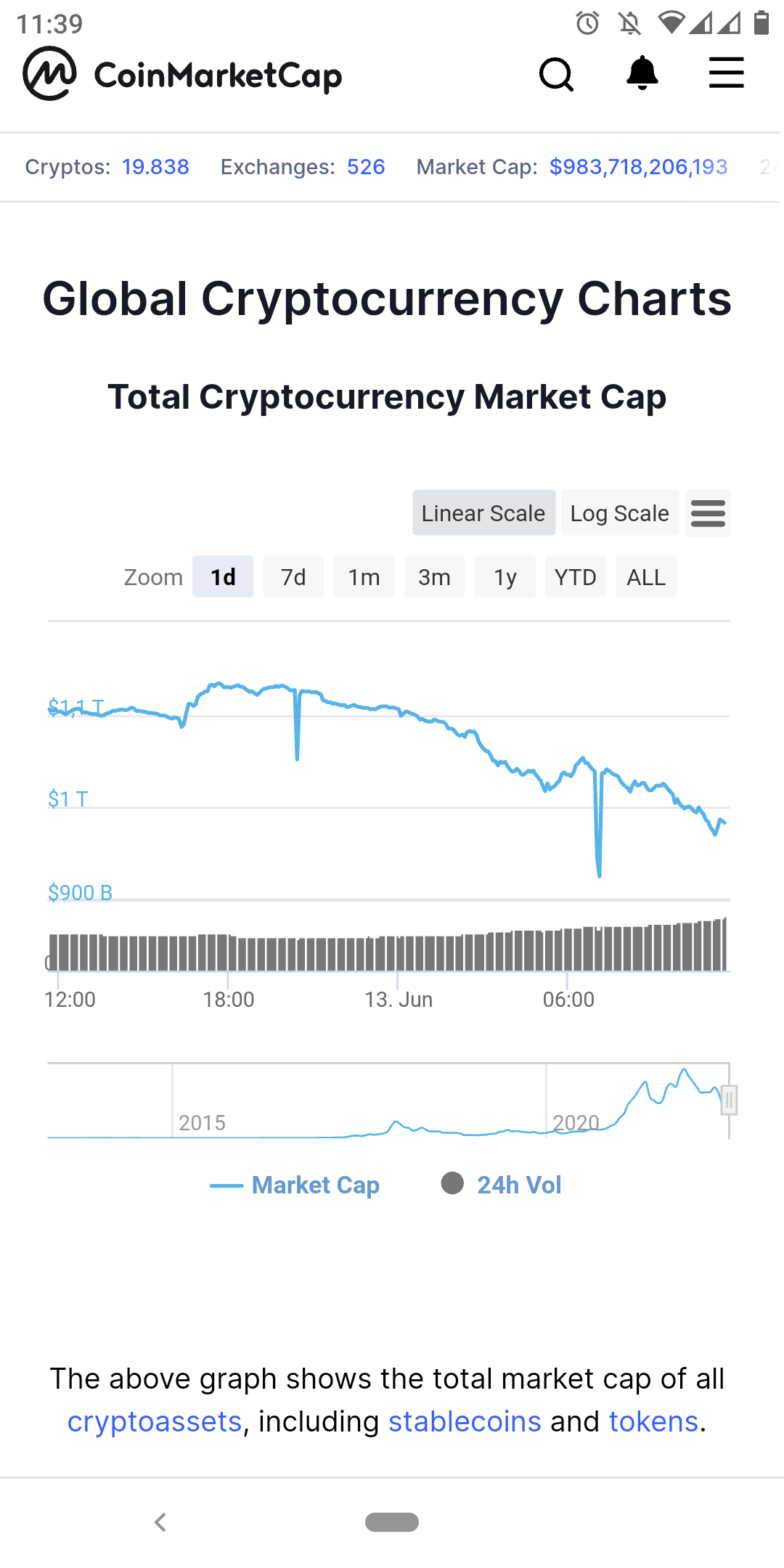Follow the stablecoins link

465,1421
